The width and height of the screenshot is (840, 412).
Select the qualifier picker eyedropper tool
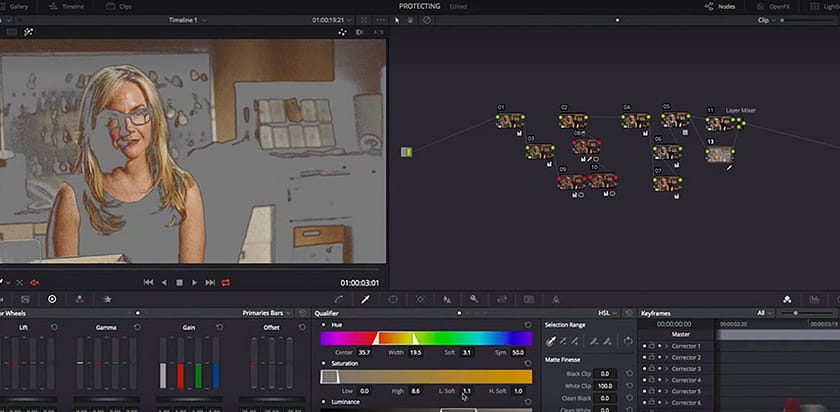551,340
